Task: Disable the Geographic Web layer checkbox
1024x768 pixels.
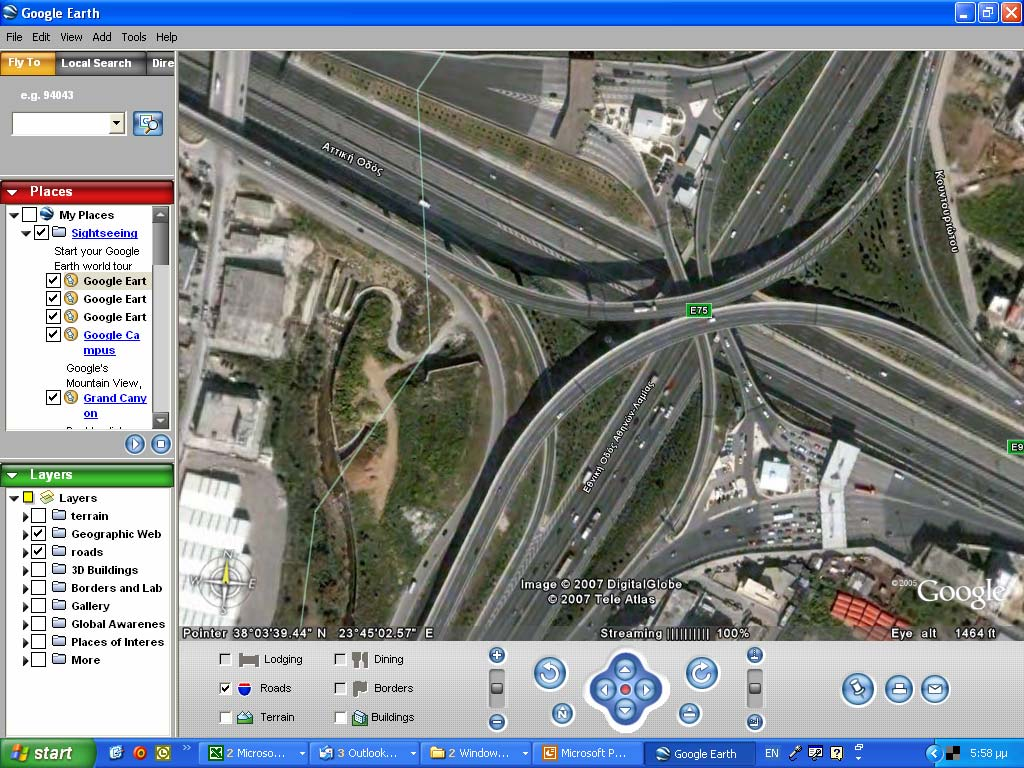Action: tap(39, 534)
